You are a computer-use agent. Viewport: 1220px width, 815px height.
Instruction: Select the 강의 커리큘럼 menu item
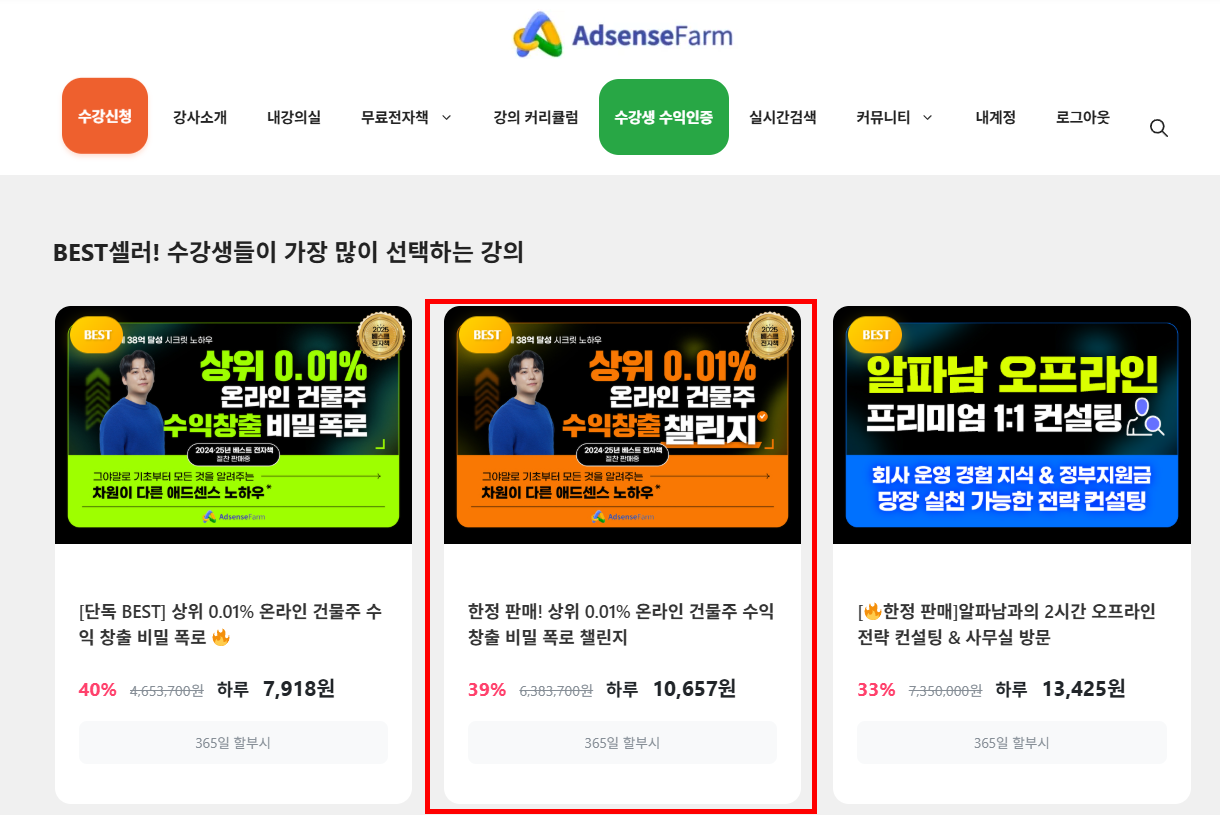535,117
